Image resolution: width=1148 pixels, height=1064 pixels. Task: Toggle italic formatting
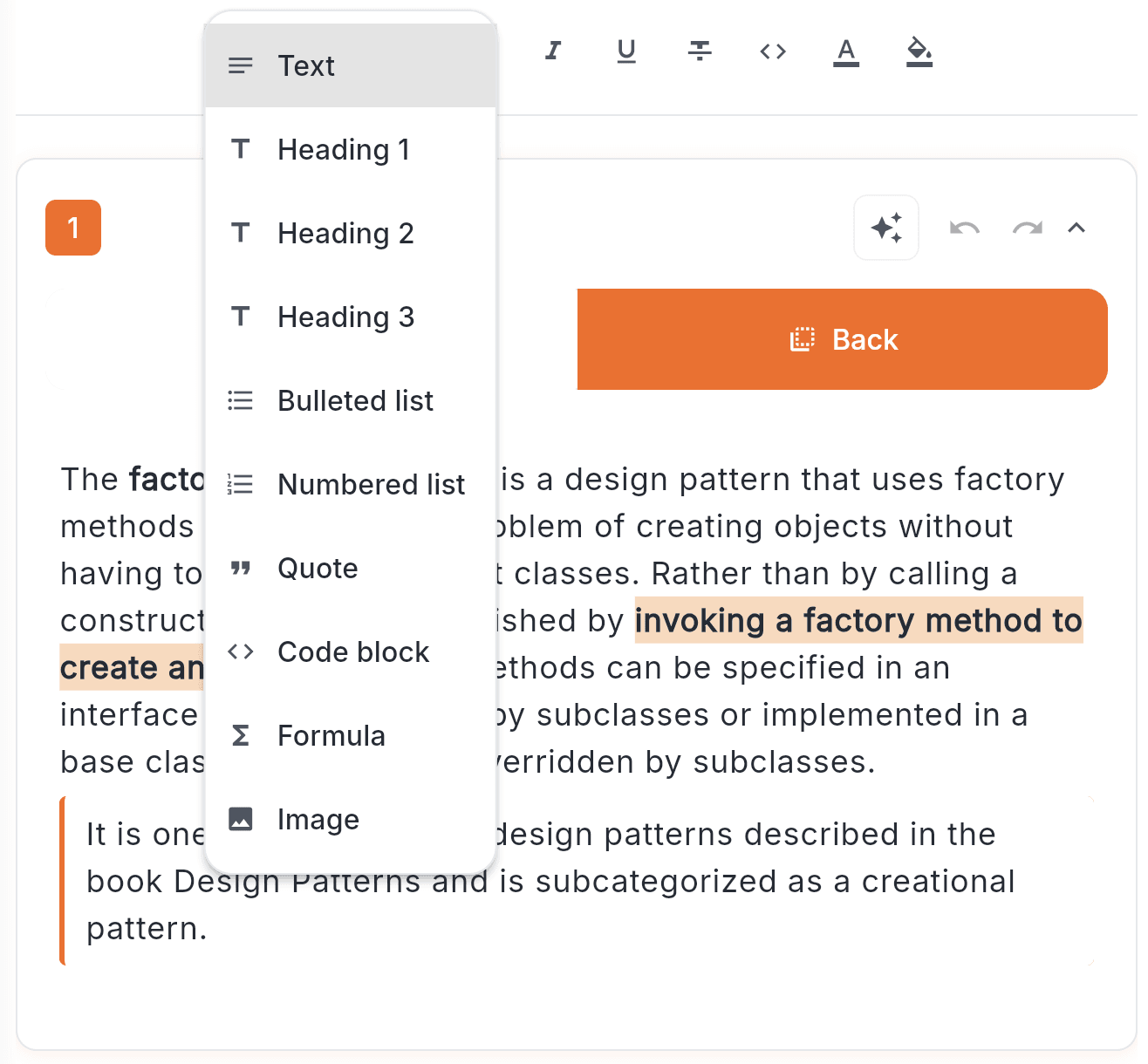pos(553,51)
